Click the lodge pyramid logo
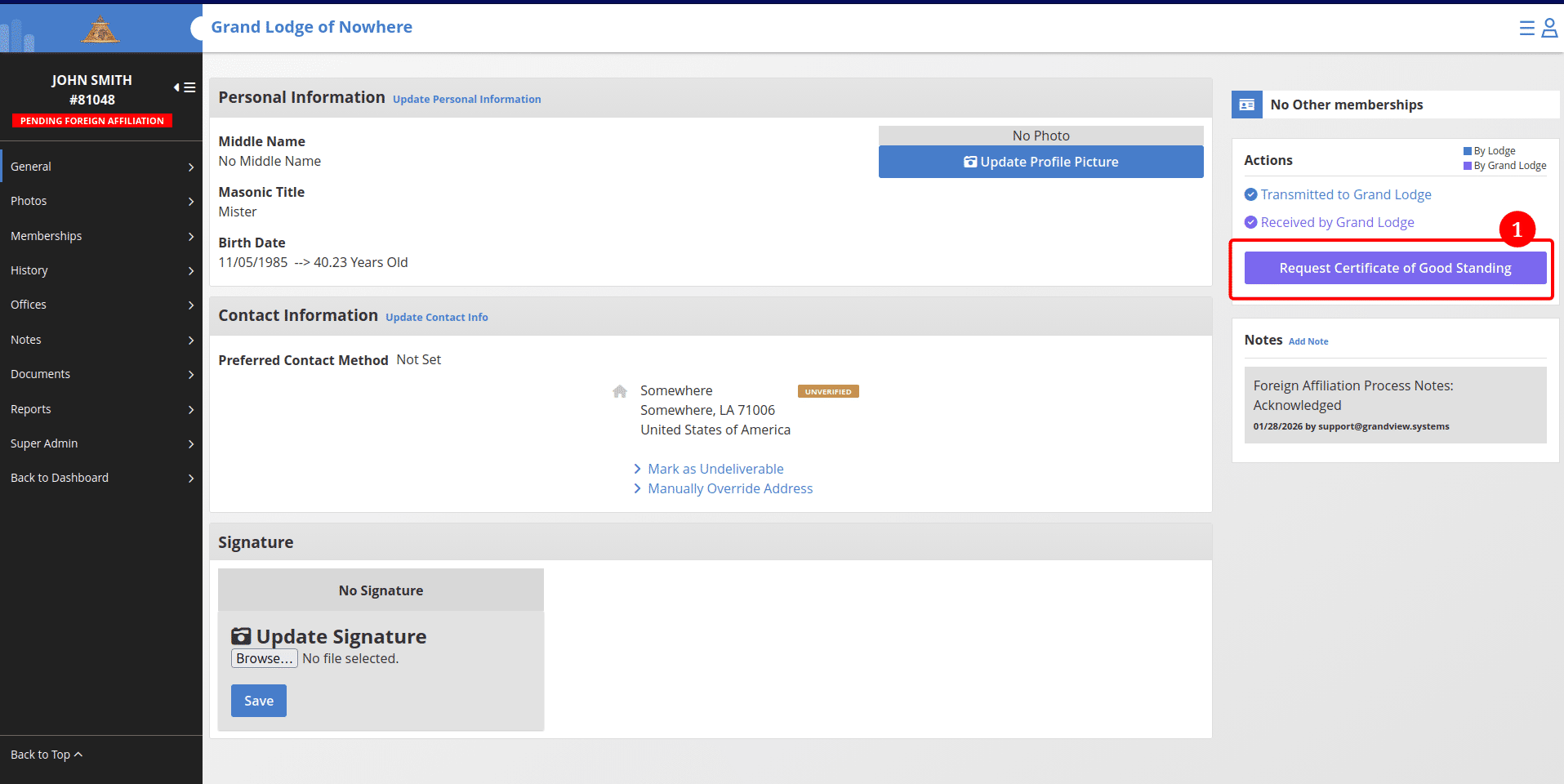 100,30
